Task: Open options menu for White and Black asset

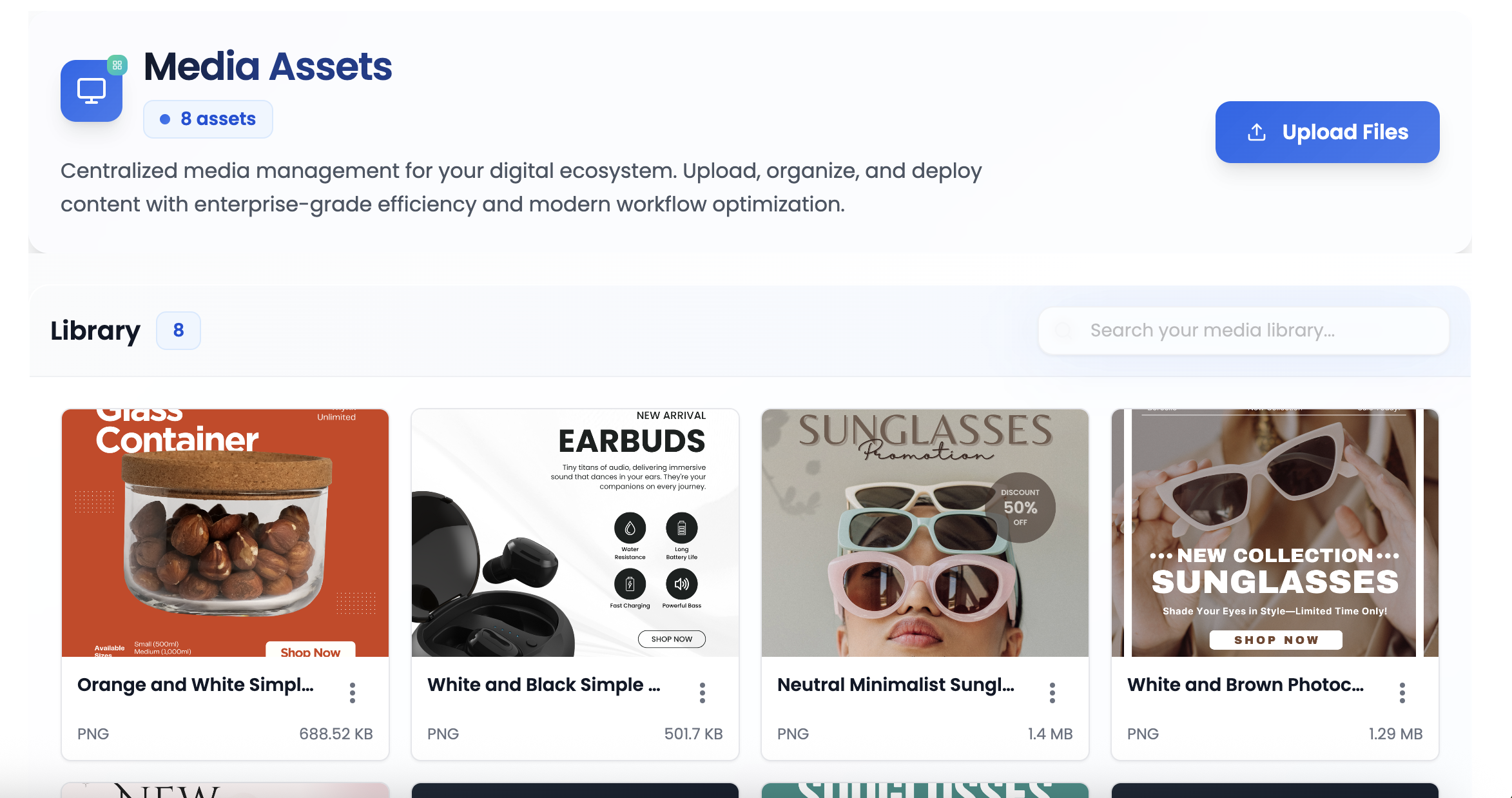Action: pos(703,692)
